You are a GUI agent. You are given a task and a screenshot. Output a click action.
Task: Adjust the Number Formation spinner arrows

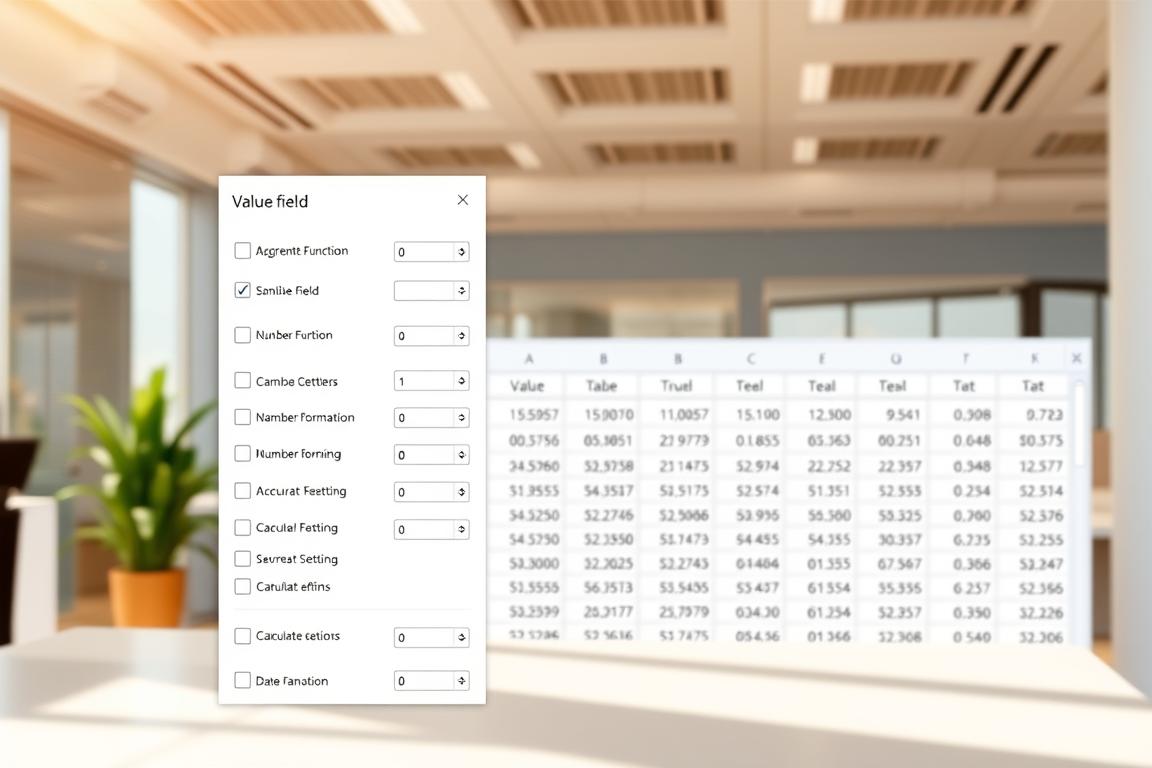pos(461,418)
